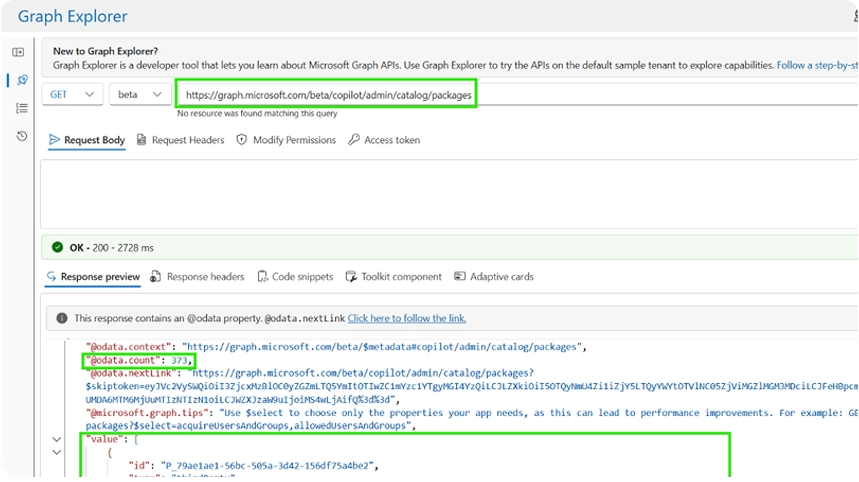This screenshot has height=482, width=859.
Task: Click inside the empty request body editor
Action: tap(449, 194)
